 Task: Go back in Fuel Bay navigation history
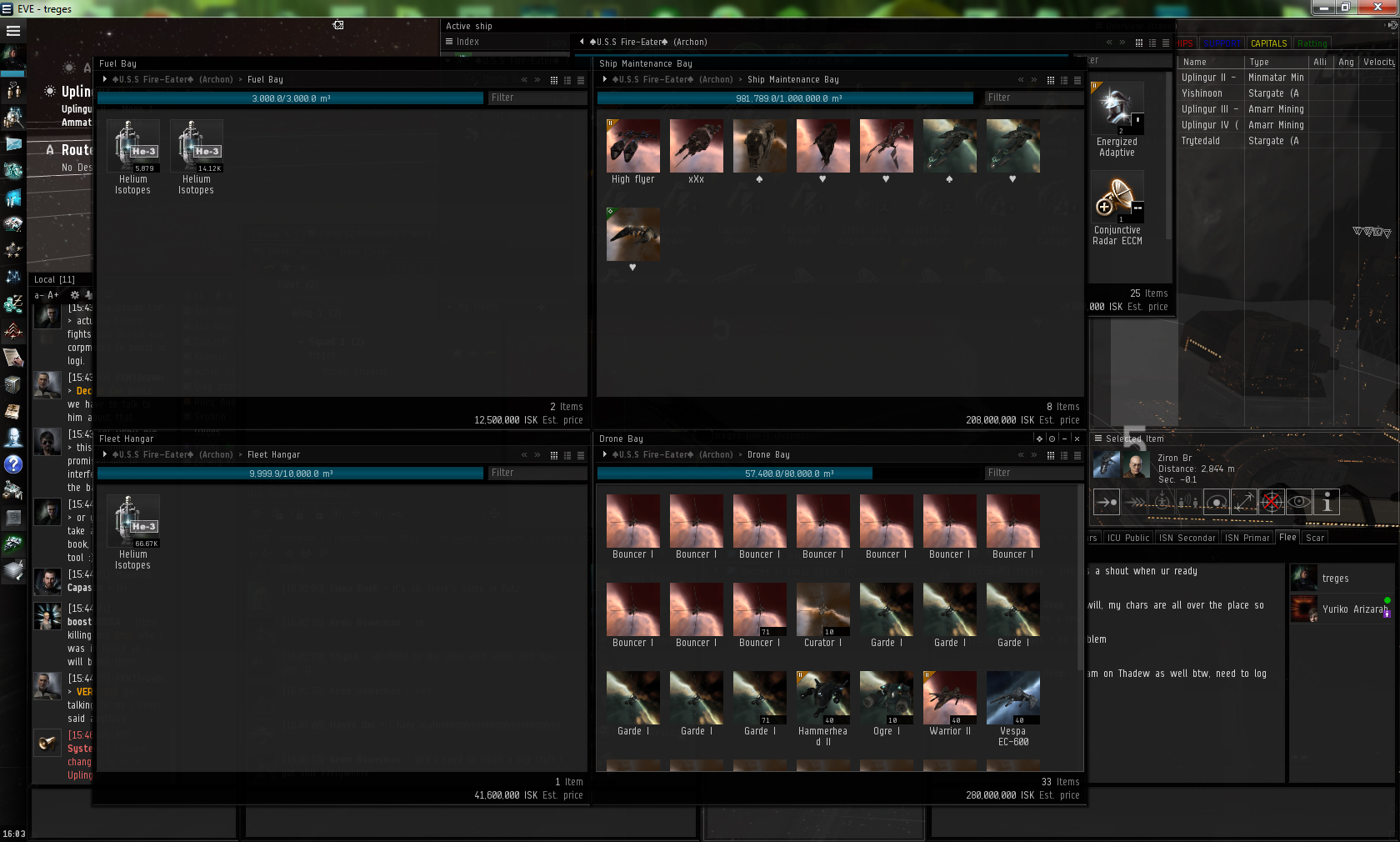pos(524,80)
